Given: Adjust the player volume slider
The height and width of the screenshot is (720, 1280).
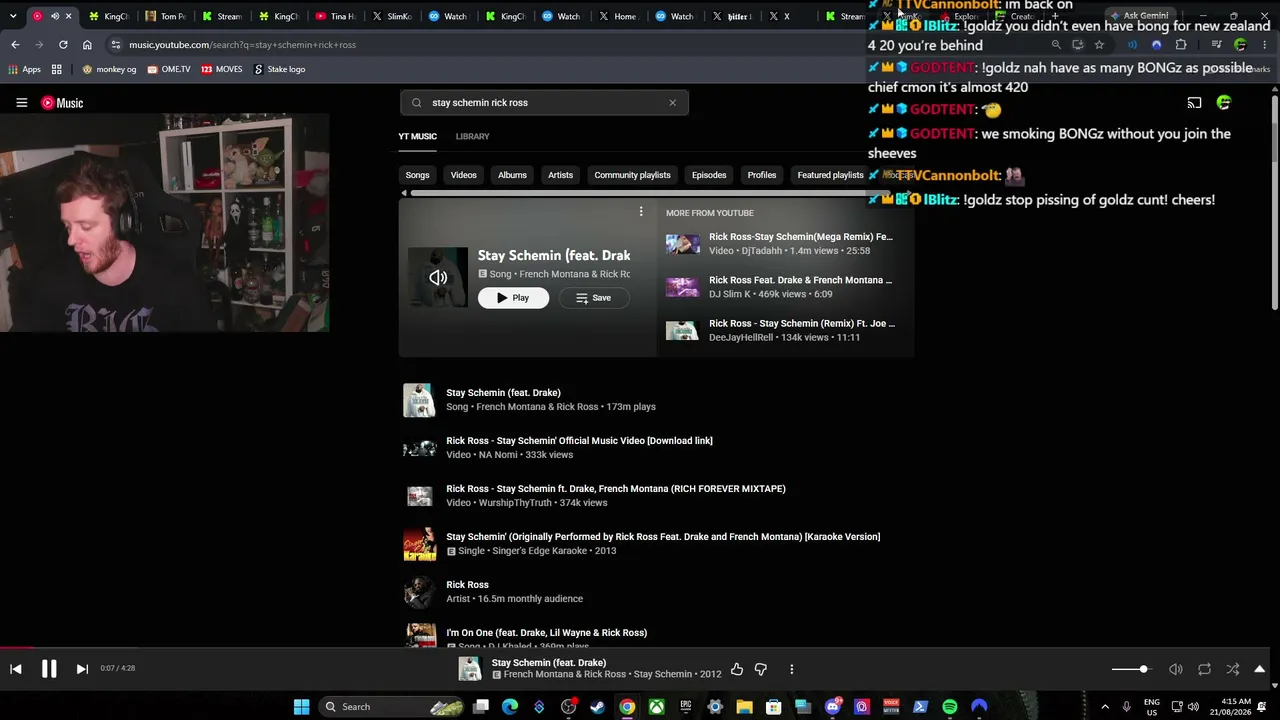Looking at the screenshot, I should (x=1131, y=669).
